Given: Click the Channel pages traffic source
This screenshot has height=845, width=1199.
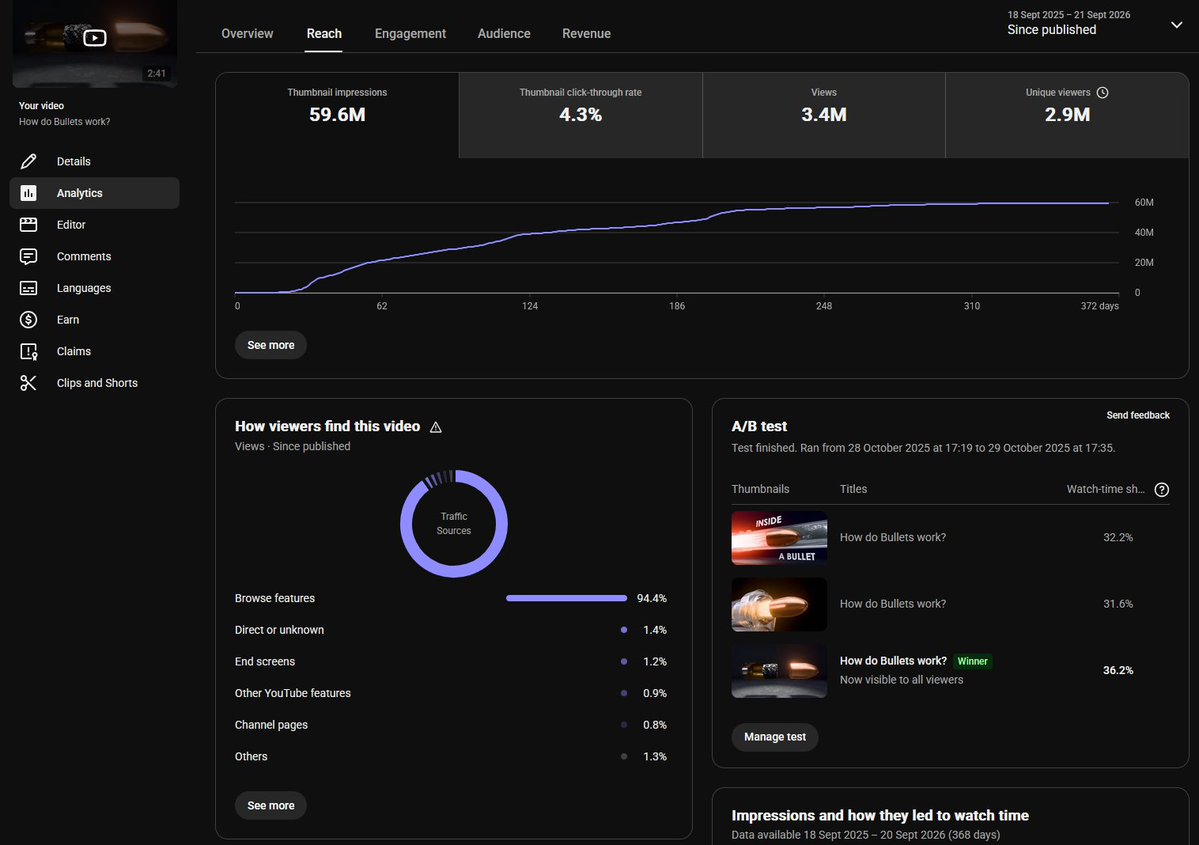Looking at the screenshot, I should 450,725.
